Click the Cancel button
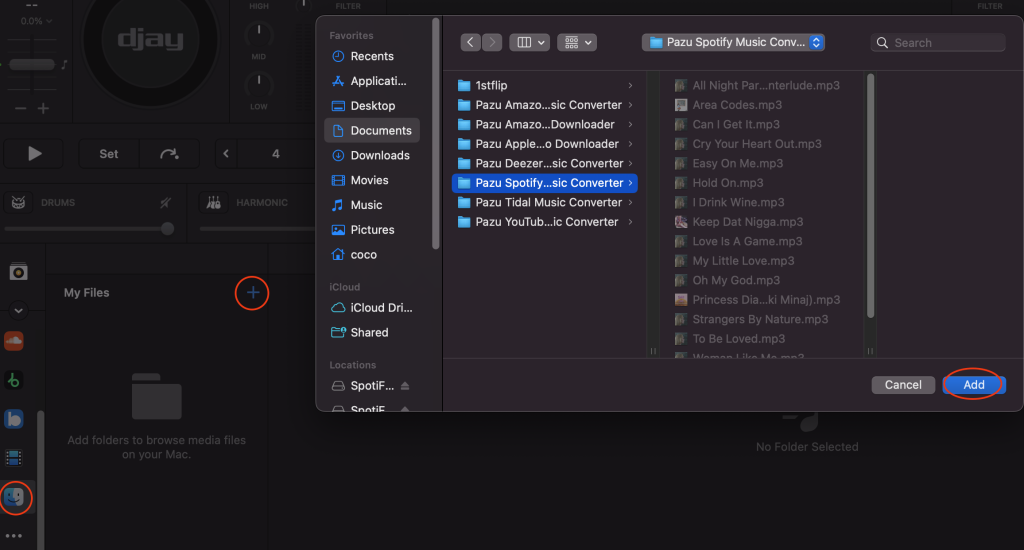Screen dimensions: 1024x550 [x=903, y=385]
